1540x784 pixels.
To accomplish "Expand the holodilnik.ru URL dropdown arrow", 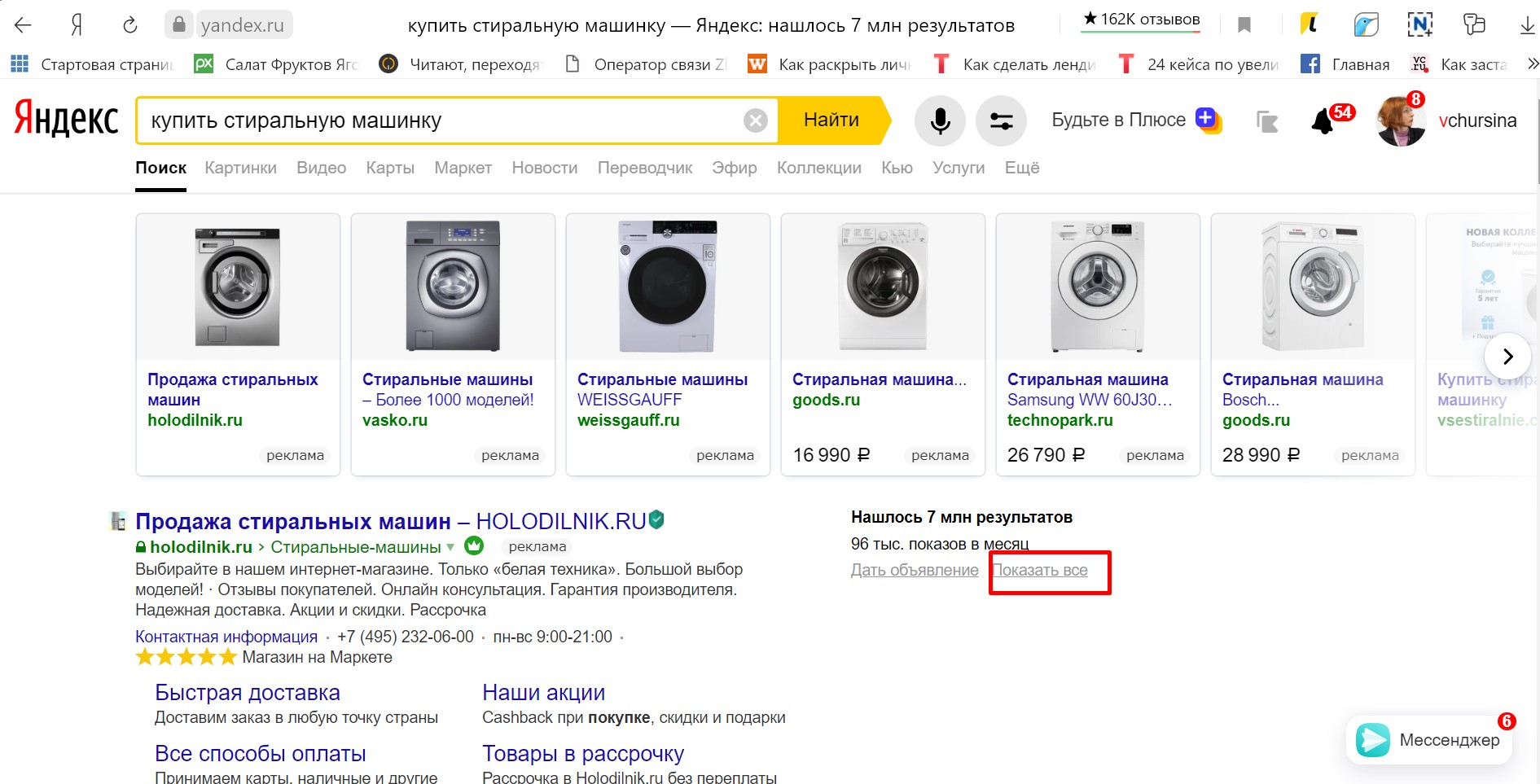I will (450, 547).
